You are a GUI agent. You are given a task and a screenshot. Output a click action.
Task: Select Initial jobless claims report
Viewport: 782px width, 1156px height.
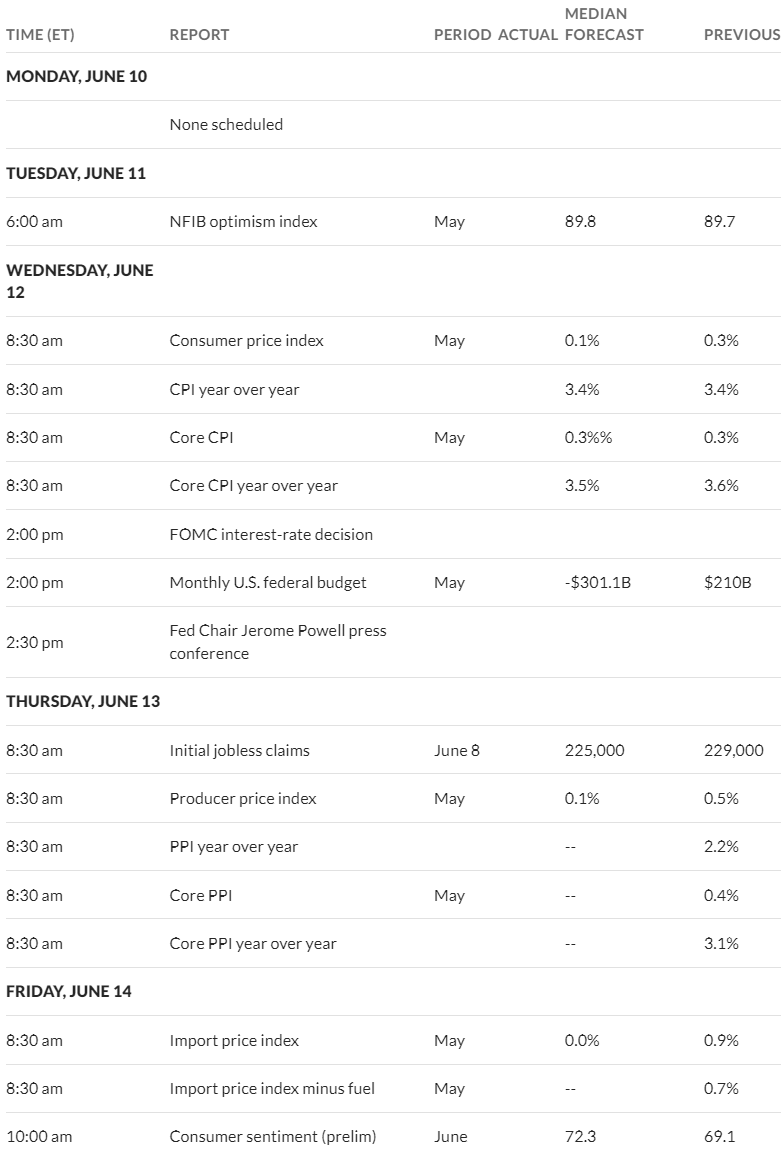(x=240, y=751)
